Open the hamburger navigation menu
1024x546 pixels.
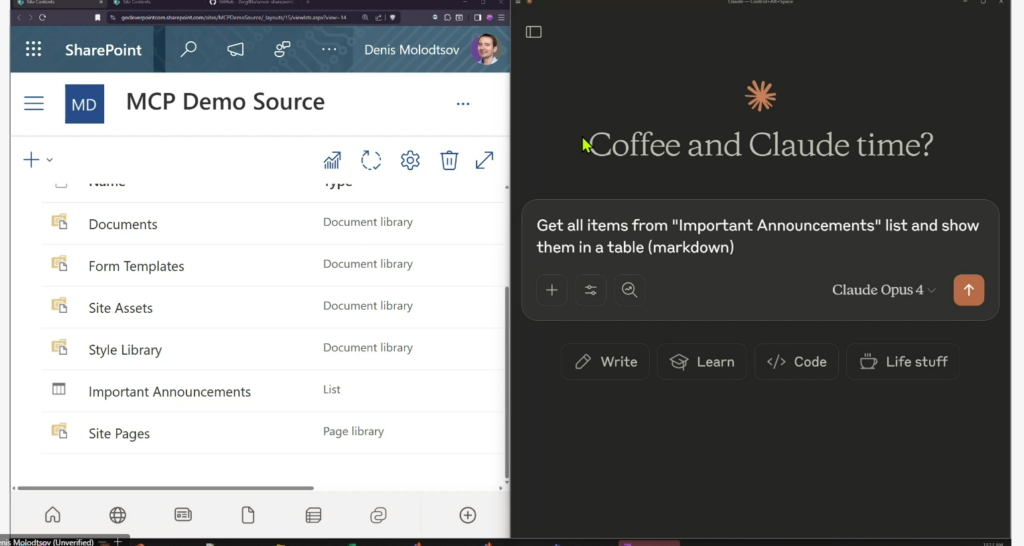[x=34, y=103]
